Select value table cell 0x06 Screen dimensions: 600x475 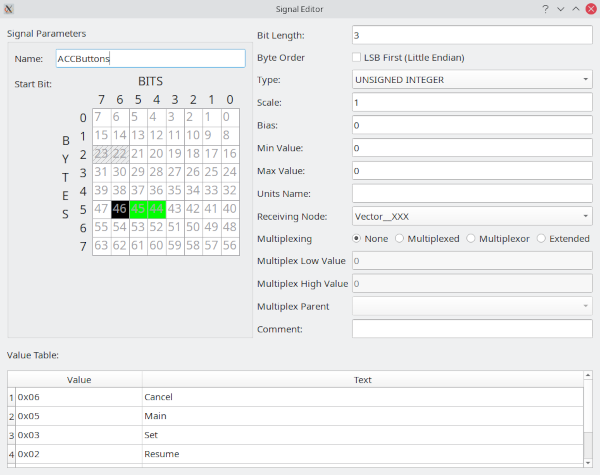[x=79, y=397]
